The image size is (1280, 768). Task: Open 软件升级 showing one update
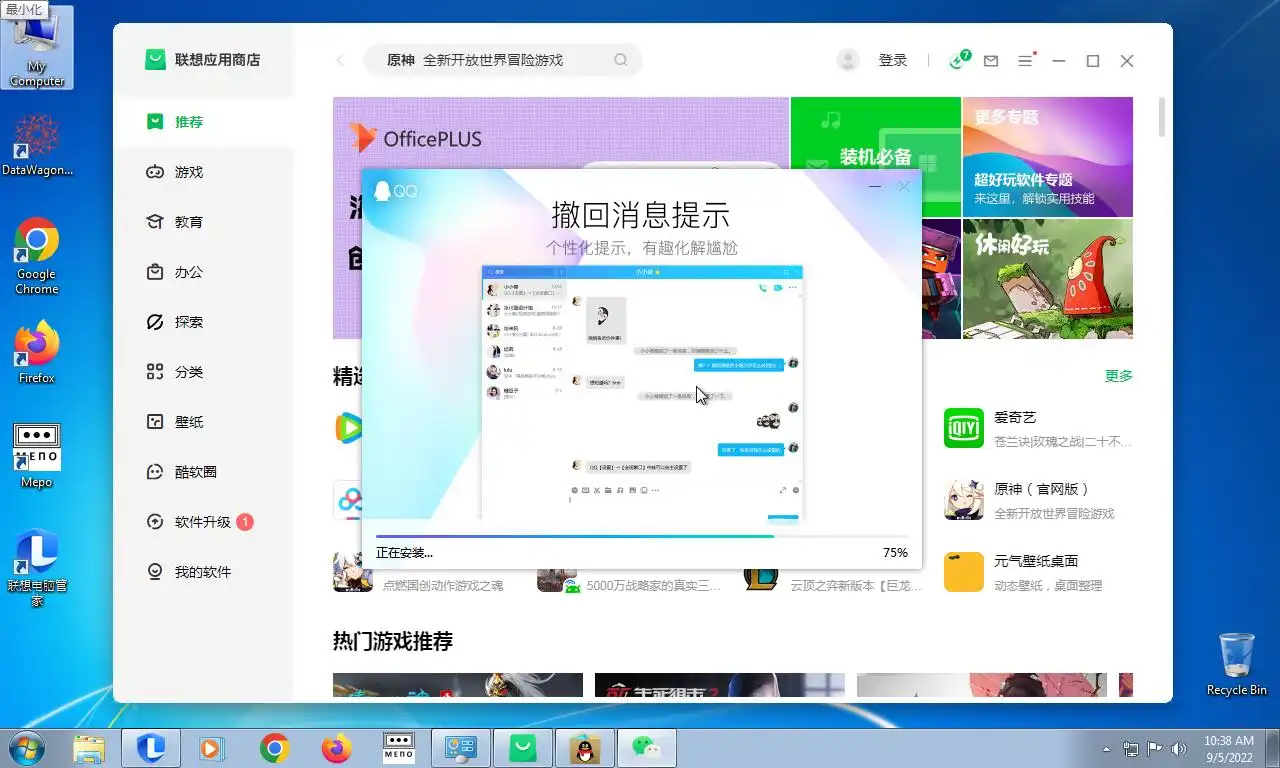coord(203,522)
